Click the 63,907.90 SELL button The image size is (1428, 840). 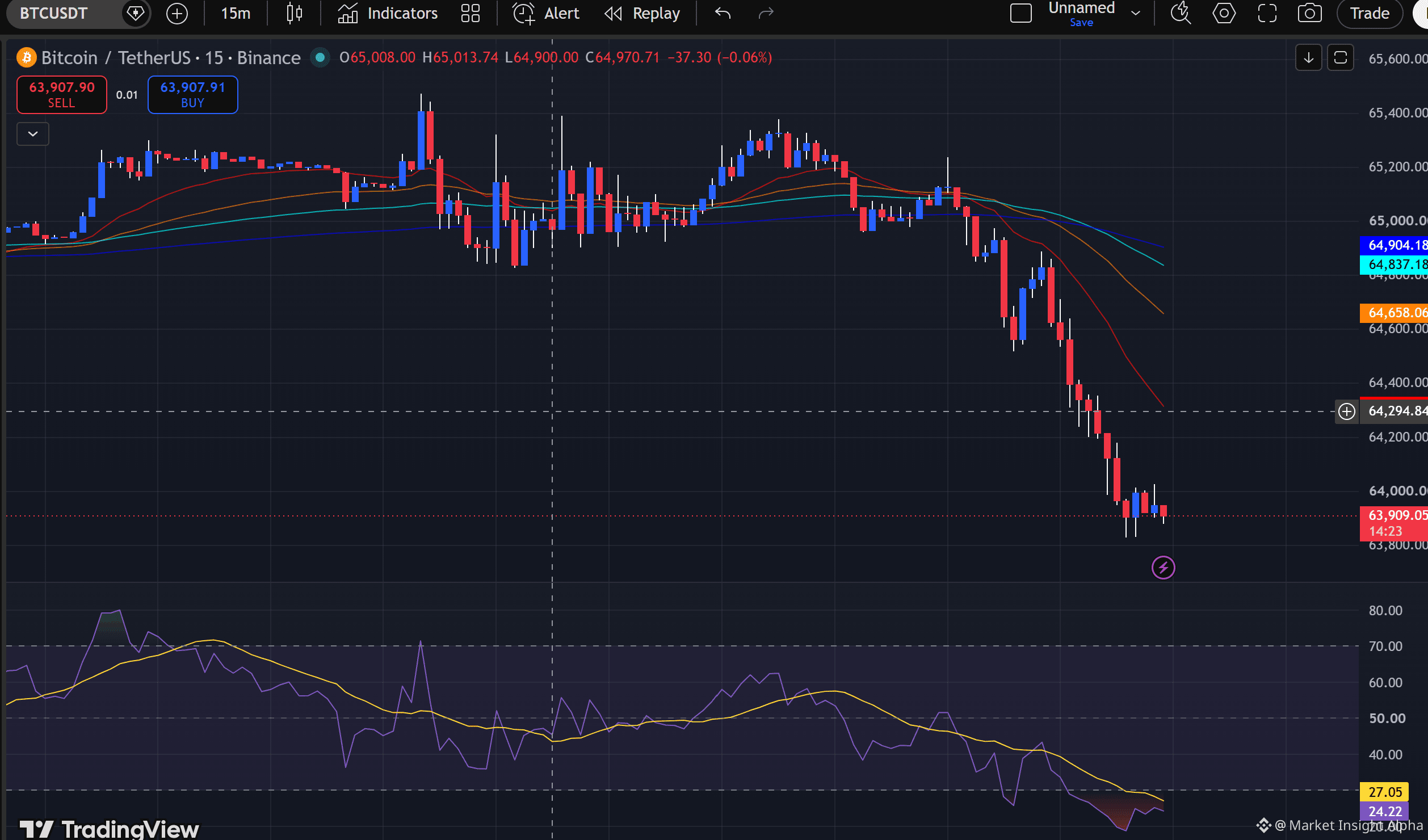[62, 95]
